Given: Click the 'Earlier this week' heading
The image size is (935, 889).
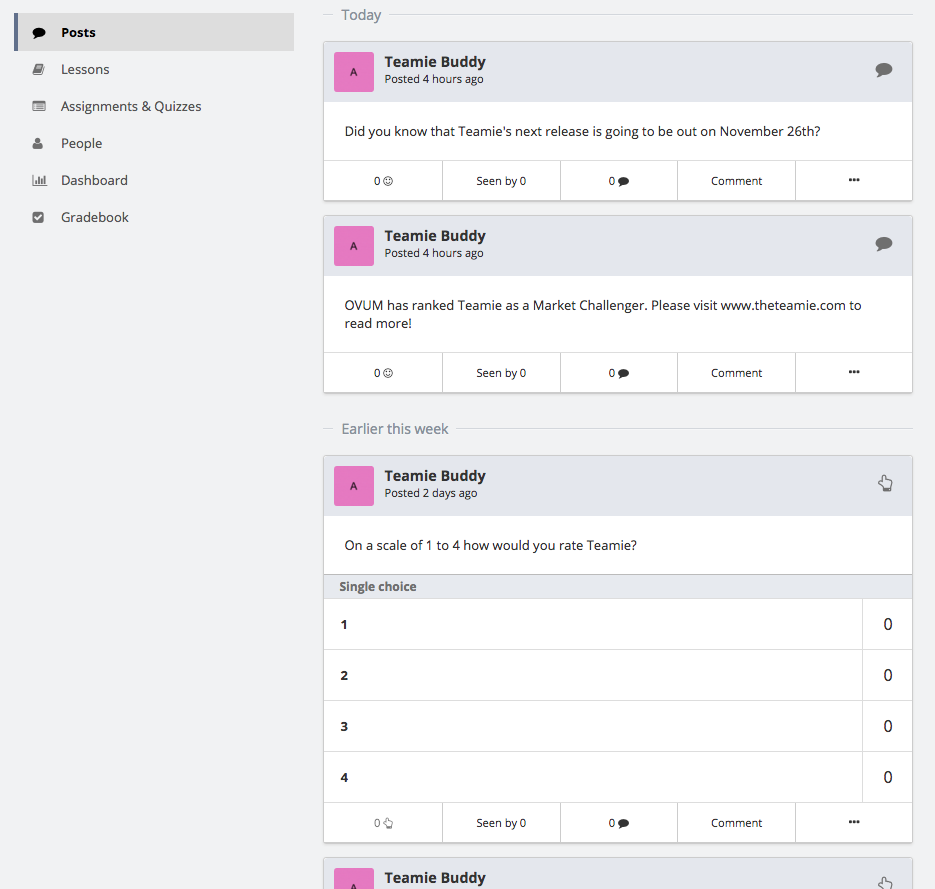Looking at the screenshot, I should point(395,429).
